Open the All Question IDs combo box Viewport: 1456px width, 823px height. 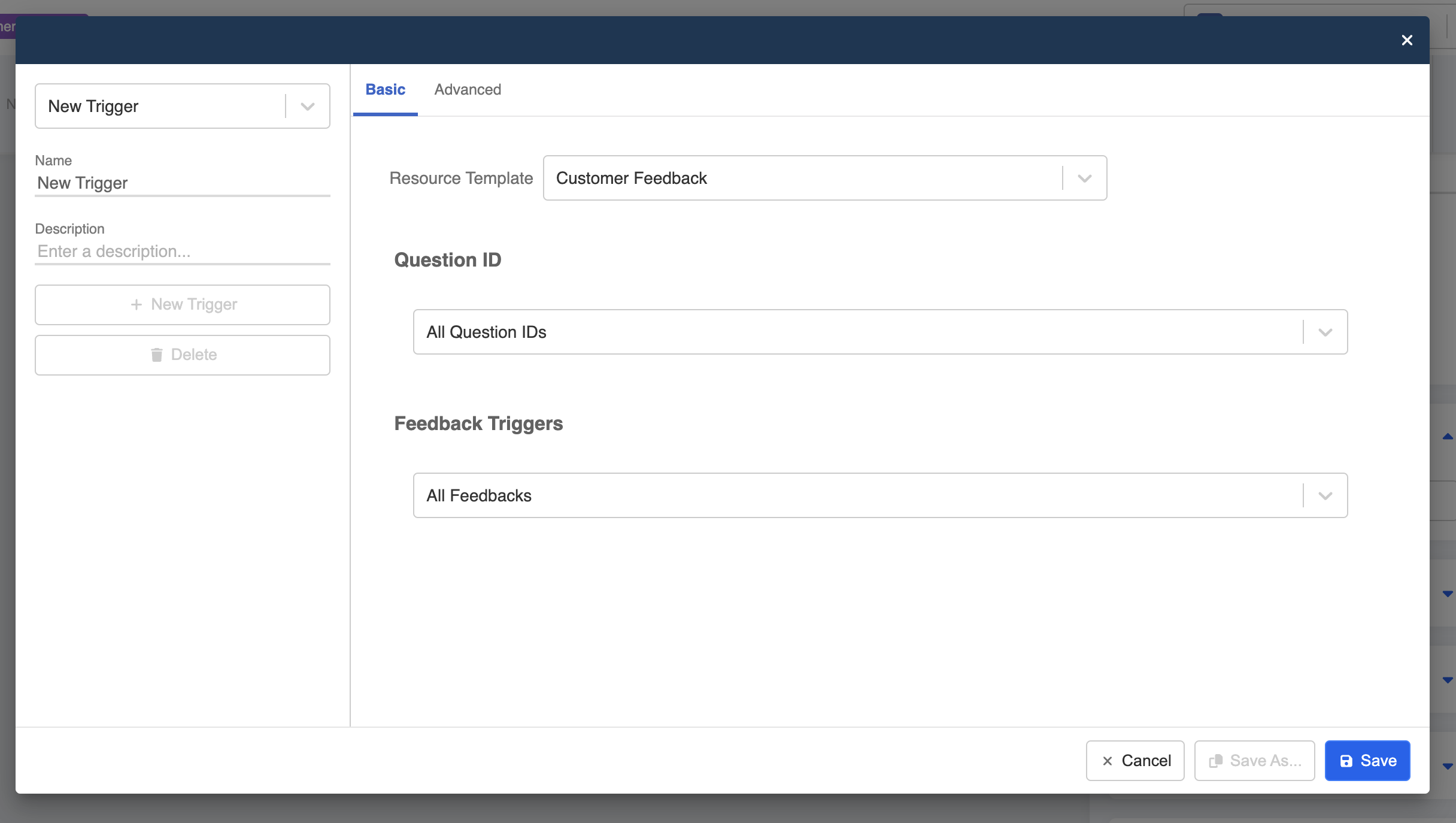coord(856,332)
